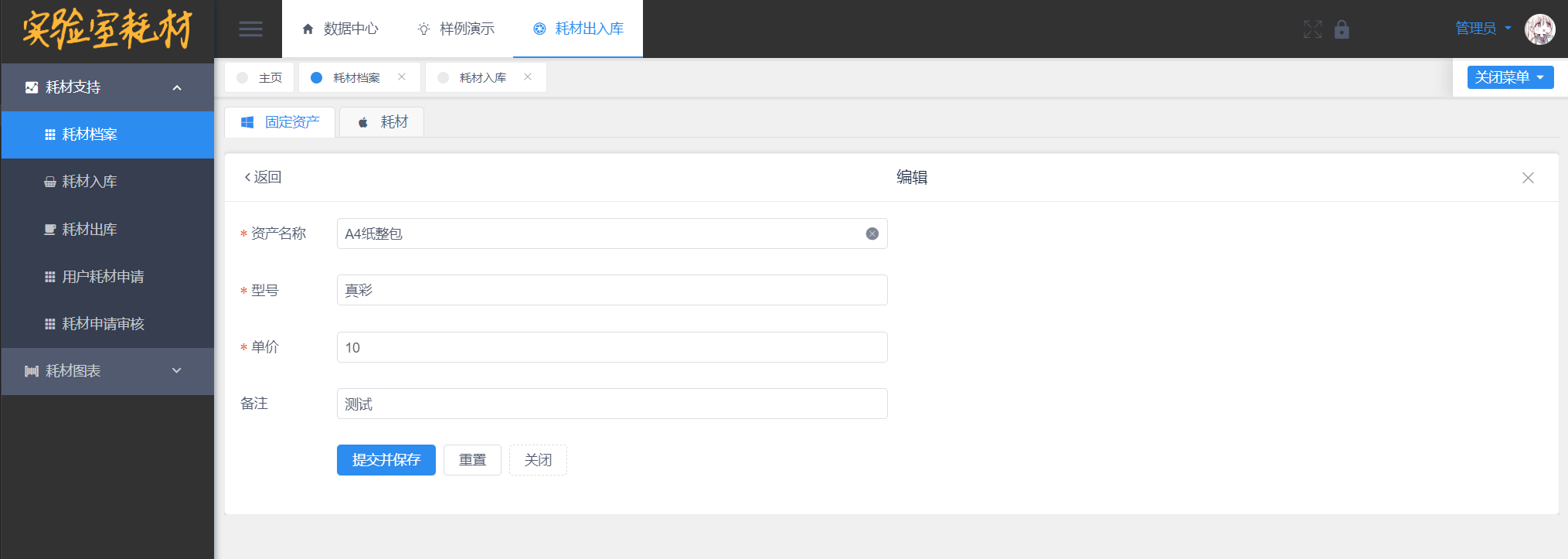This screenshot has width=1568, height=559.
Task: Open the 关闭菜单 dropdown button
Action: coord(1510,77)
